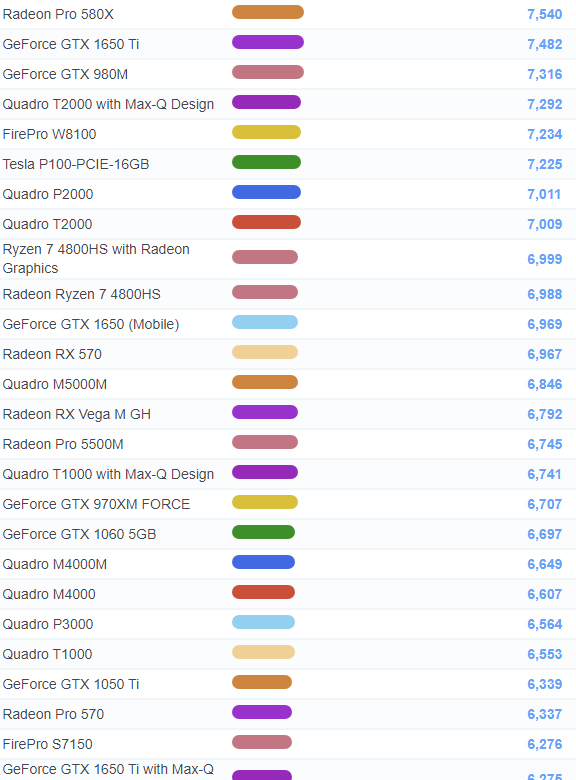Viewport: 576px width, 780px height.
Task: Click the 6,745 score value
Action: (545, 444)
